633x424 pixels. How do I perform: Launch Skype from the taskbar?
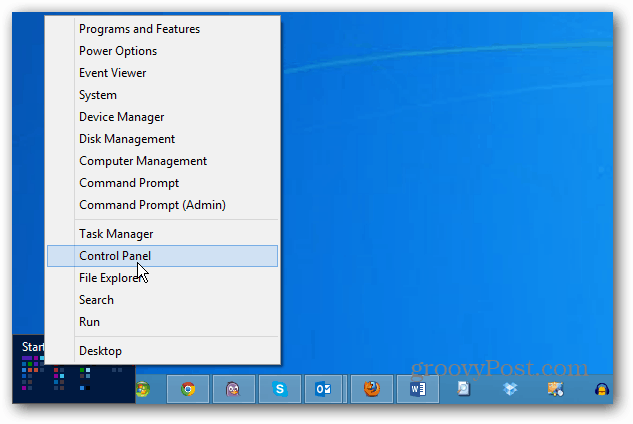click(280, 389)
